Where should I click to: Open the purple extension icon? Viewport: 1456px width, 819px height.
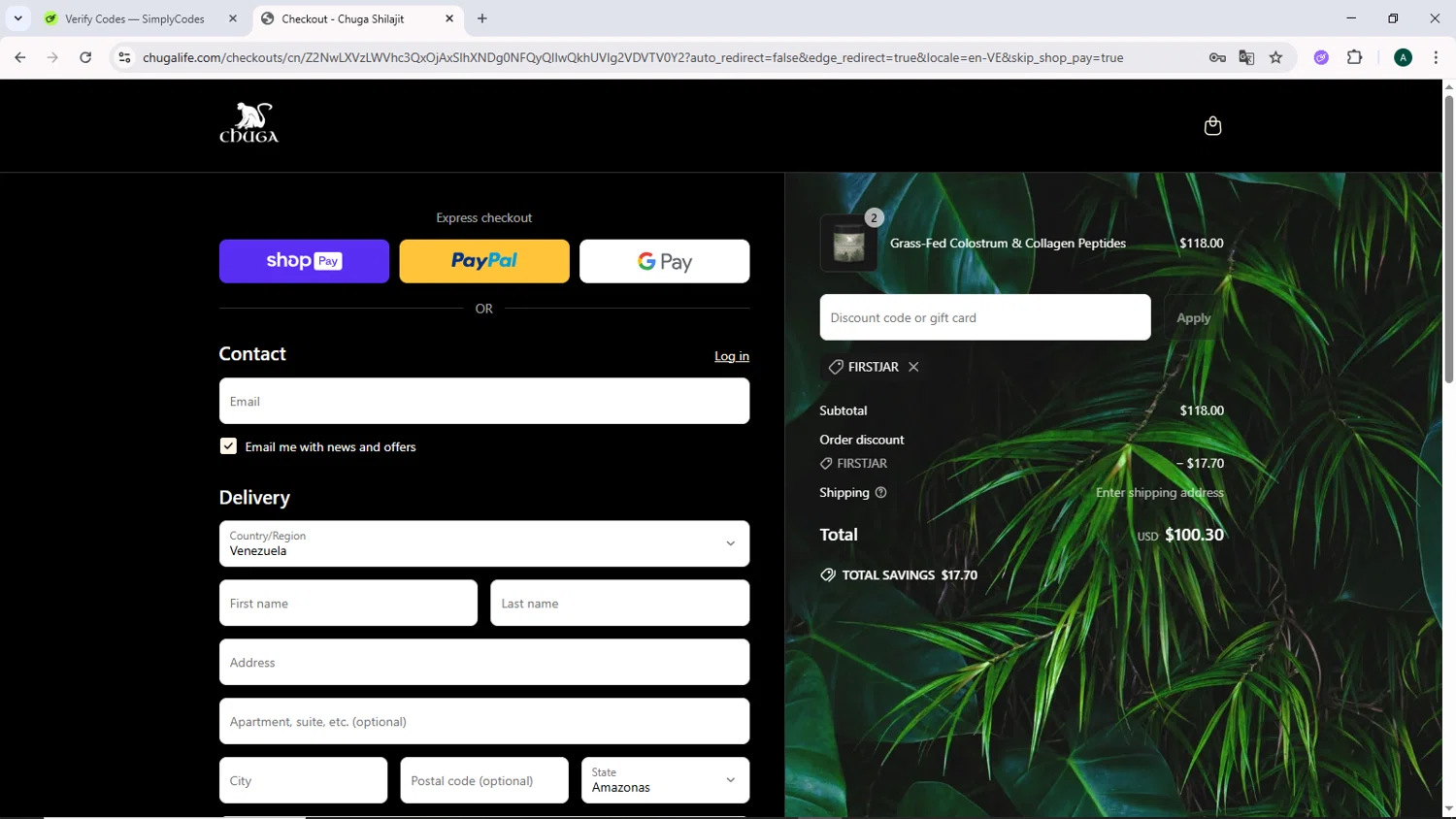pyautogui.click(x=1321, y=57)
